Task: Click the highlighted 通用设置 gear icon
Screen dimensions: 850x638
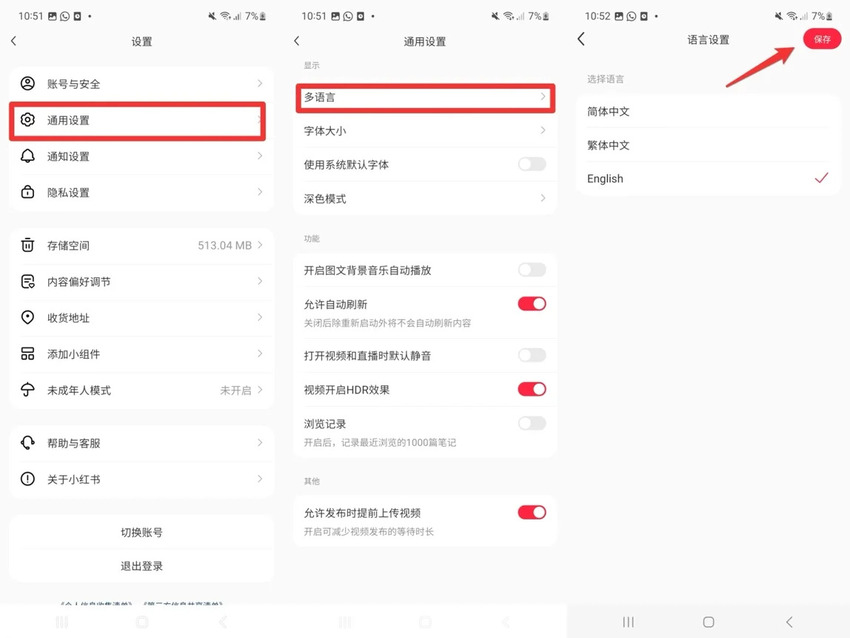Action: pyautogui.click(x=25, y=120)
